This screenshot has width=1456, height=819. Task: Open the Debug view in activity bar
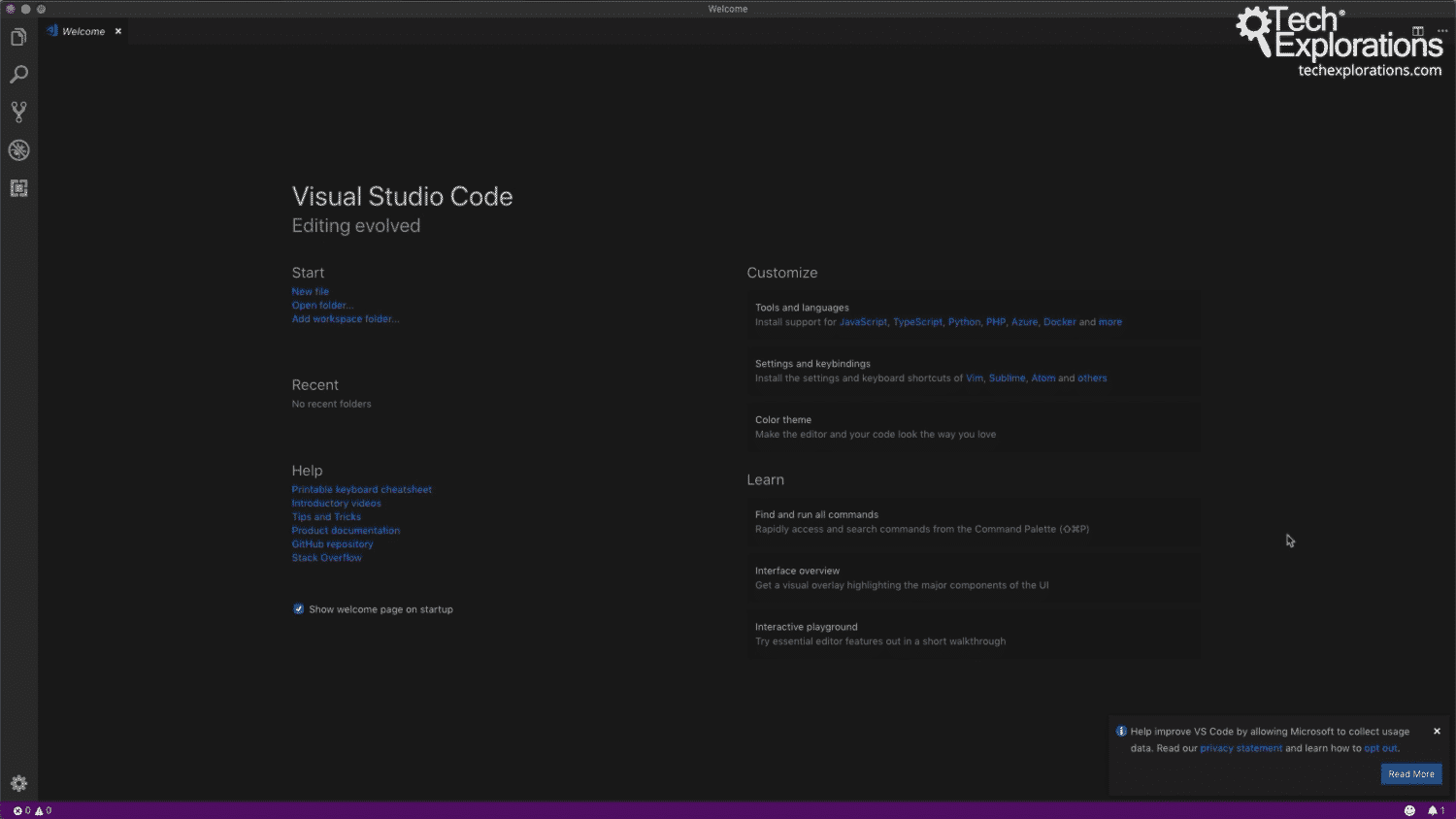tap(18, 150)
